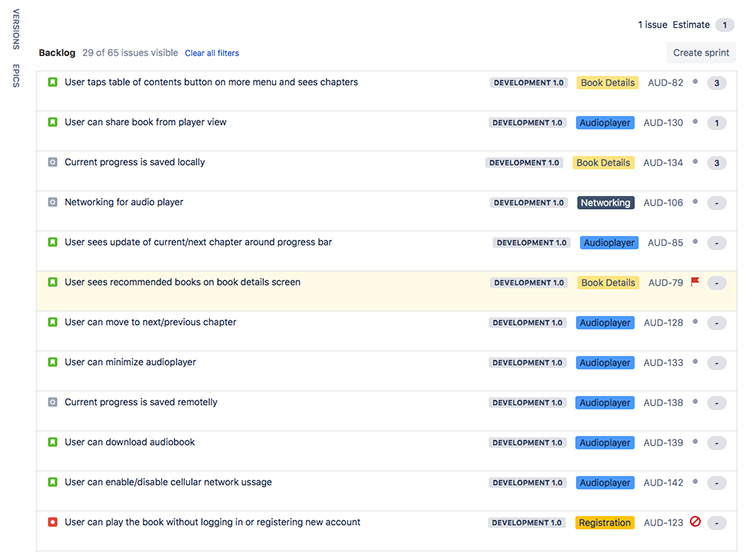Viewport: 750px width, 552px height.
Task: Open issue key AUD-130
Action: click(x=663, y=123)
